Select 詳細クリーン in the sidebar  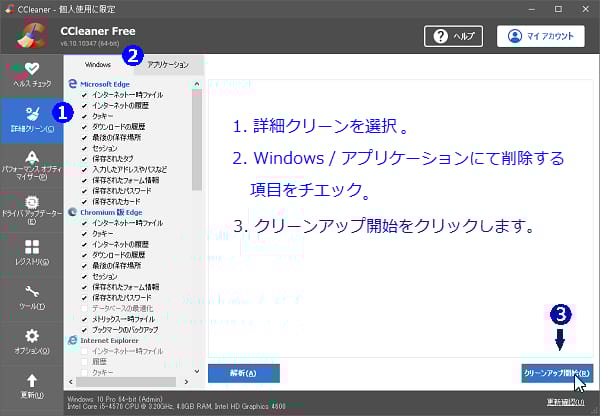[32, 121]
